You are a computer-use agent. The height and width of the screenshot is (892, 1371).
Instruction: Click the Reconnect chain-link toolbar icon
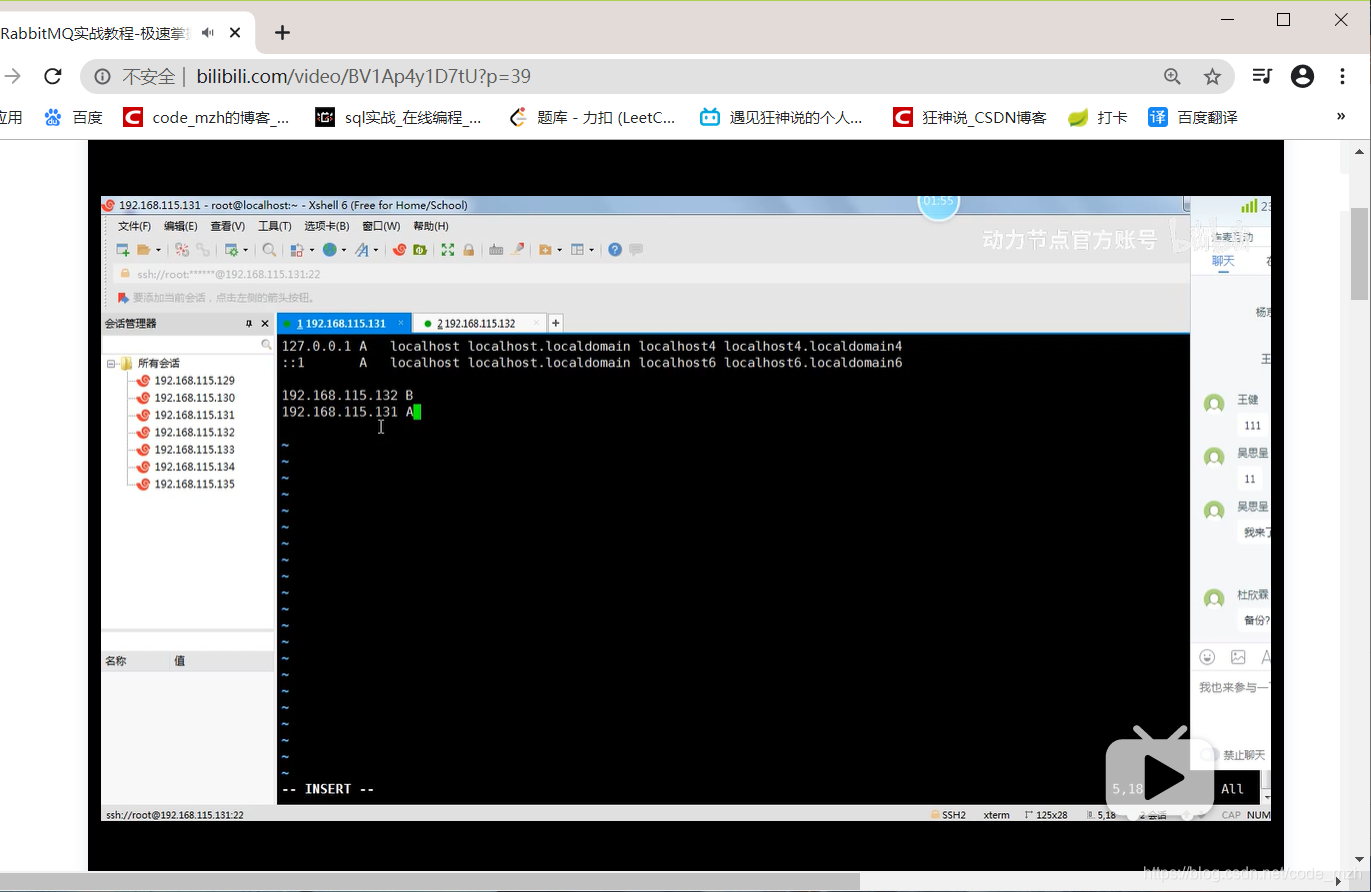(x=203, y=250)
